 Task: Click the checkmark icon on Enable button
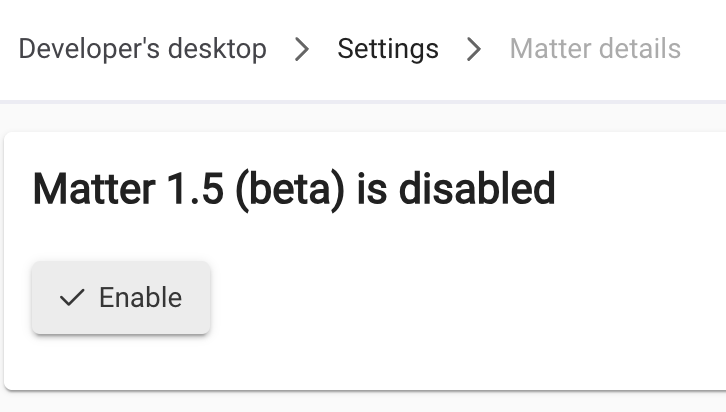tap(72, 298)
